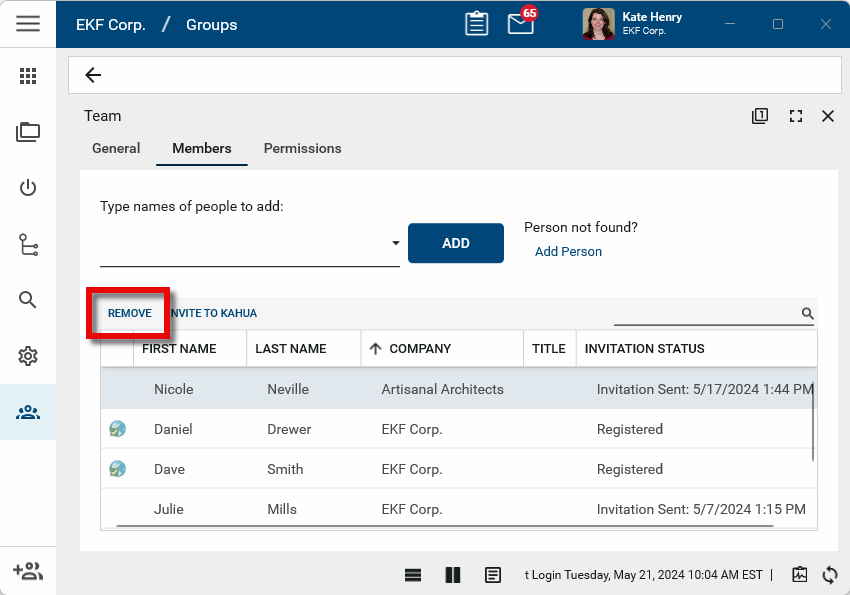The width and height of the screenshot is (850, 595).
Task: Expand the people name dropdown arrow
Action: coord(395,243)
